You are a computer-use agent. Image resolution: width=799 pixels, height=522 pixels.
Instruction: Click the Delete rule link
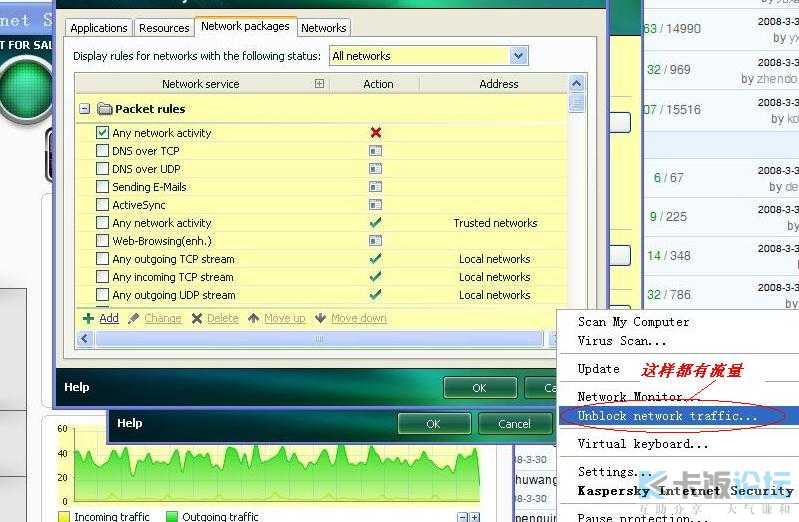(x=223, y=318)
